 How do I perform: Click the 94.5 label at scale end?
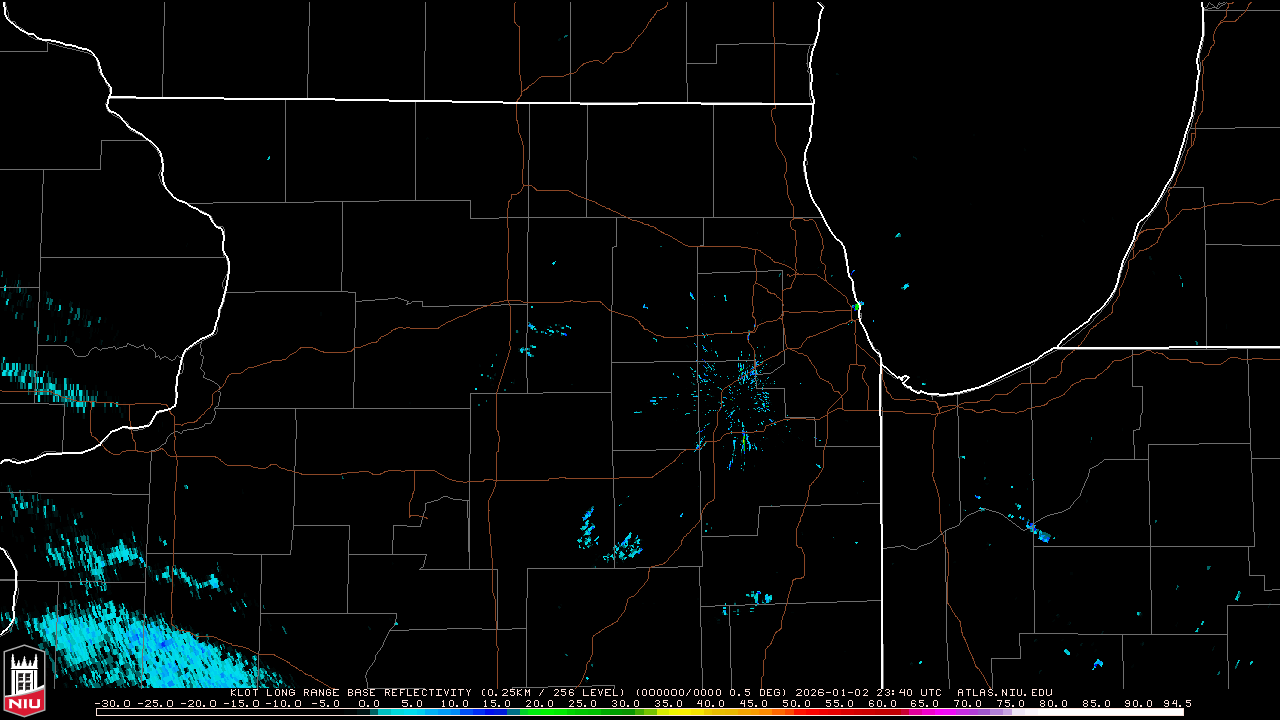1177,703
